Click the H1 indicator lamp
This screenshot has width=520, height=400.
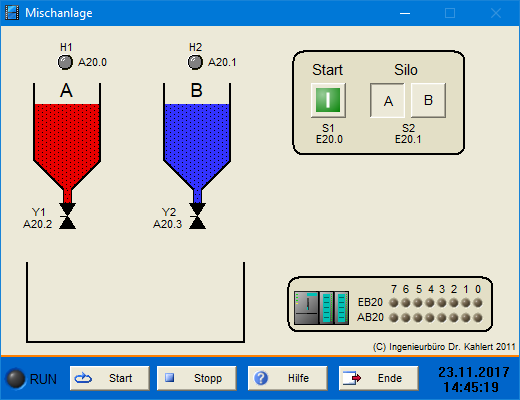[65, 62]
